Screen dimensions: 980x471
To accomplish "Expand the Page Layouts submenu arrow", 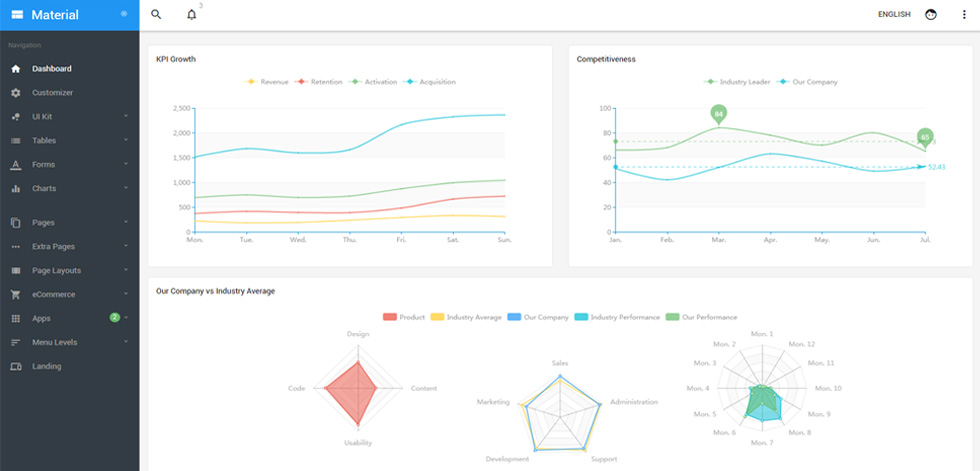I will click(126, 270).
